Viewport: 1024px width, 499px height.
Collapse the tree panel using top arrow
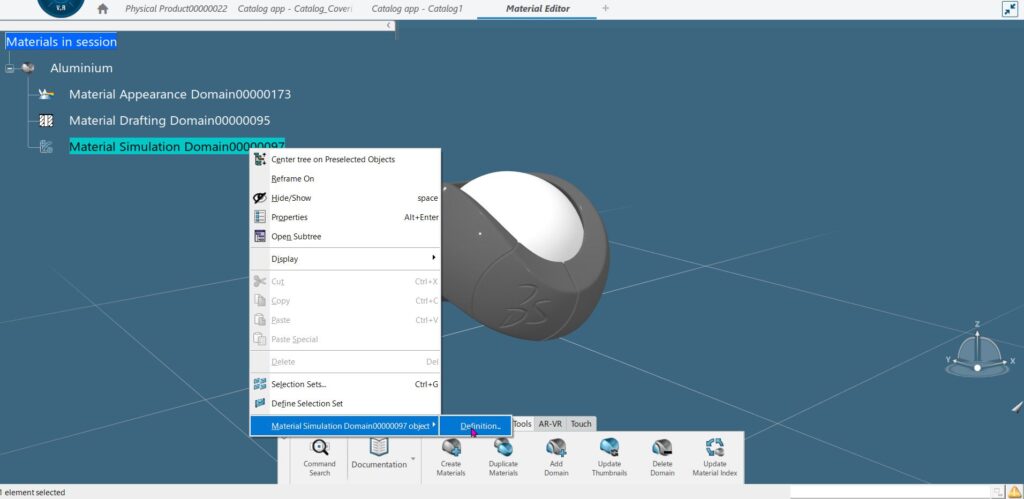tap(389, 24)
